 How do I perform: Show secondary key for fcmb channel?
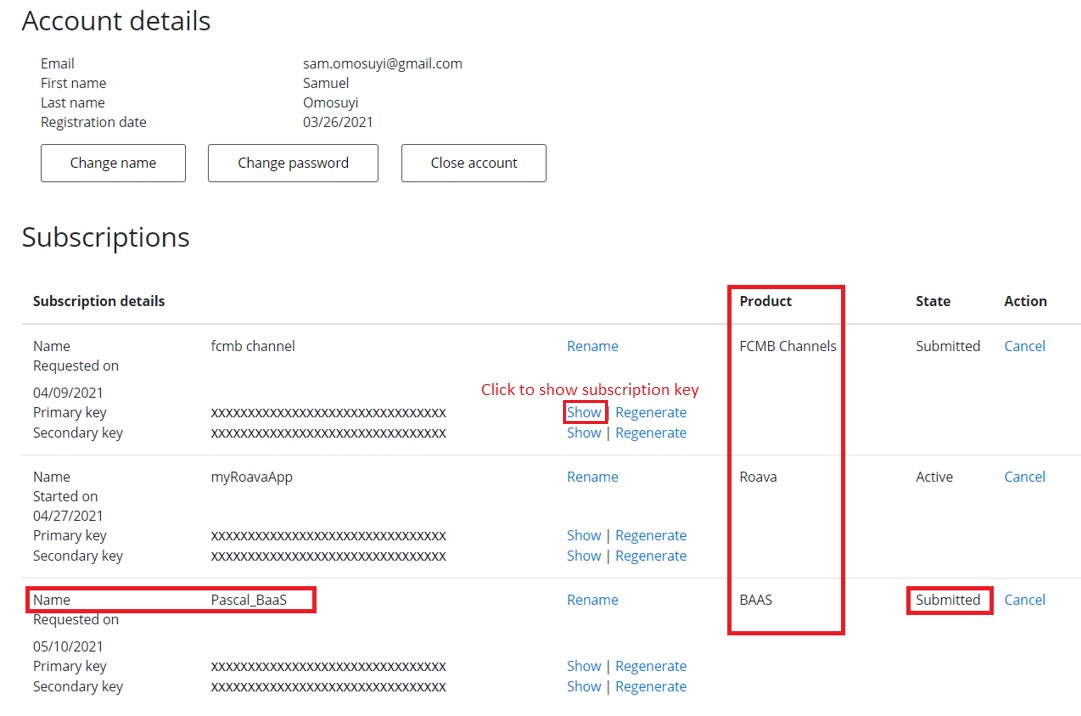(x=584, y=433)
